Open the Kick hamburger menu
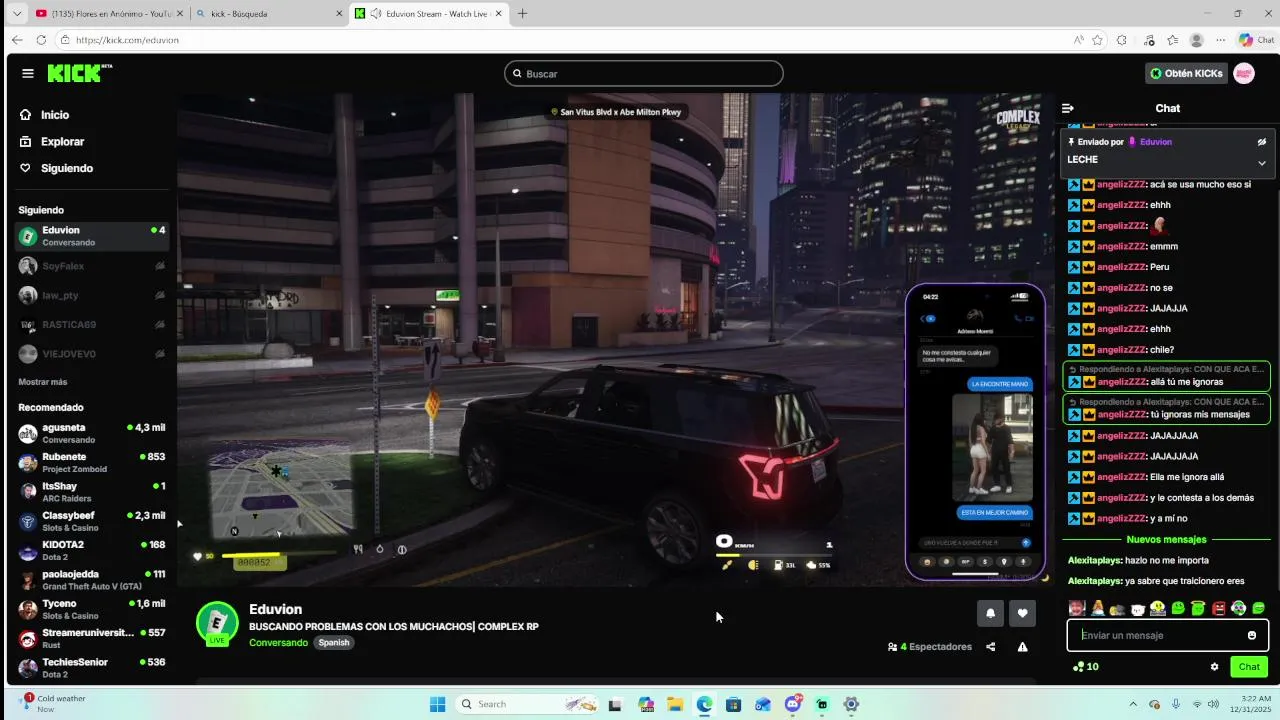Screen dimensions: 1280x720 tap(28, 73)
